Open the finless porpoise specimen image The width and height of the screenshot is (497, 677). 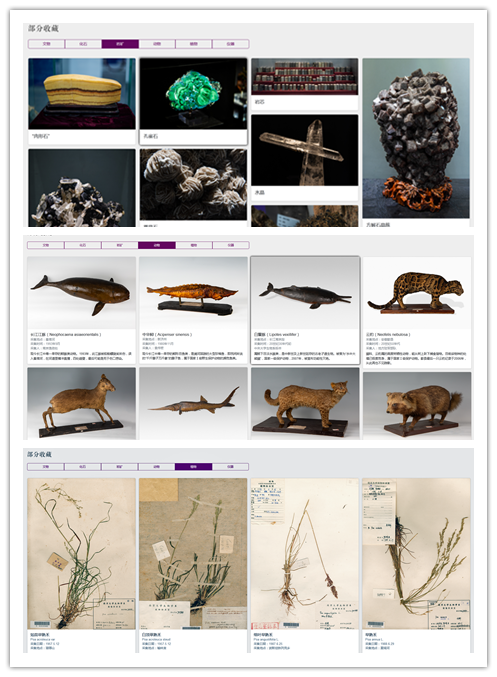pyautogui.click(x=82, y=293)
